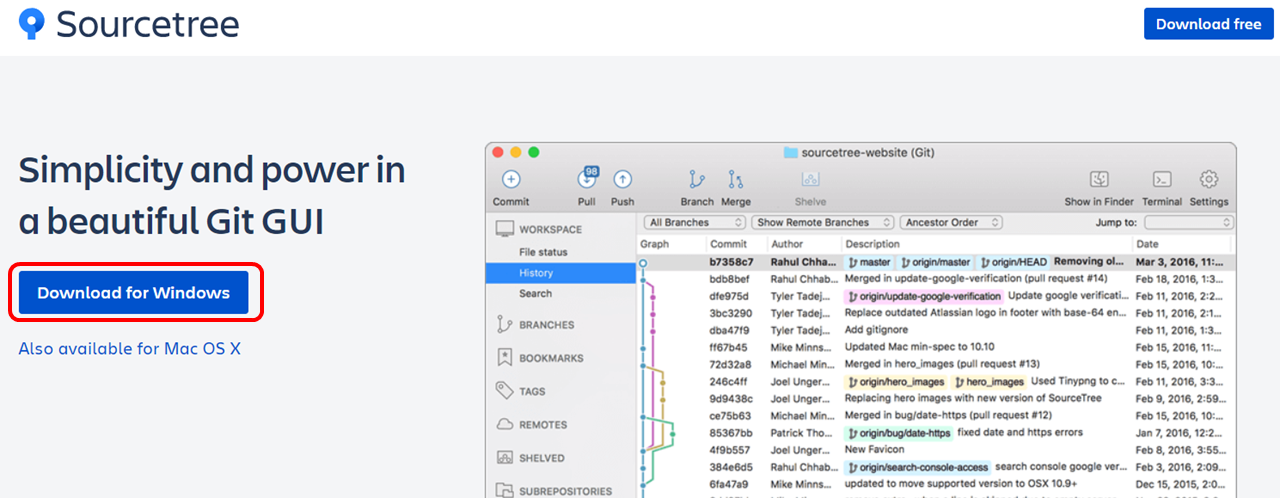This screenshot has height=498, width=1280.
Task: Click the yellow minimize window dot
Action: tap(516, 152)
